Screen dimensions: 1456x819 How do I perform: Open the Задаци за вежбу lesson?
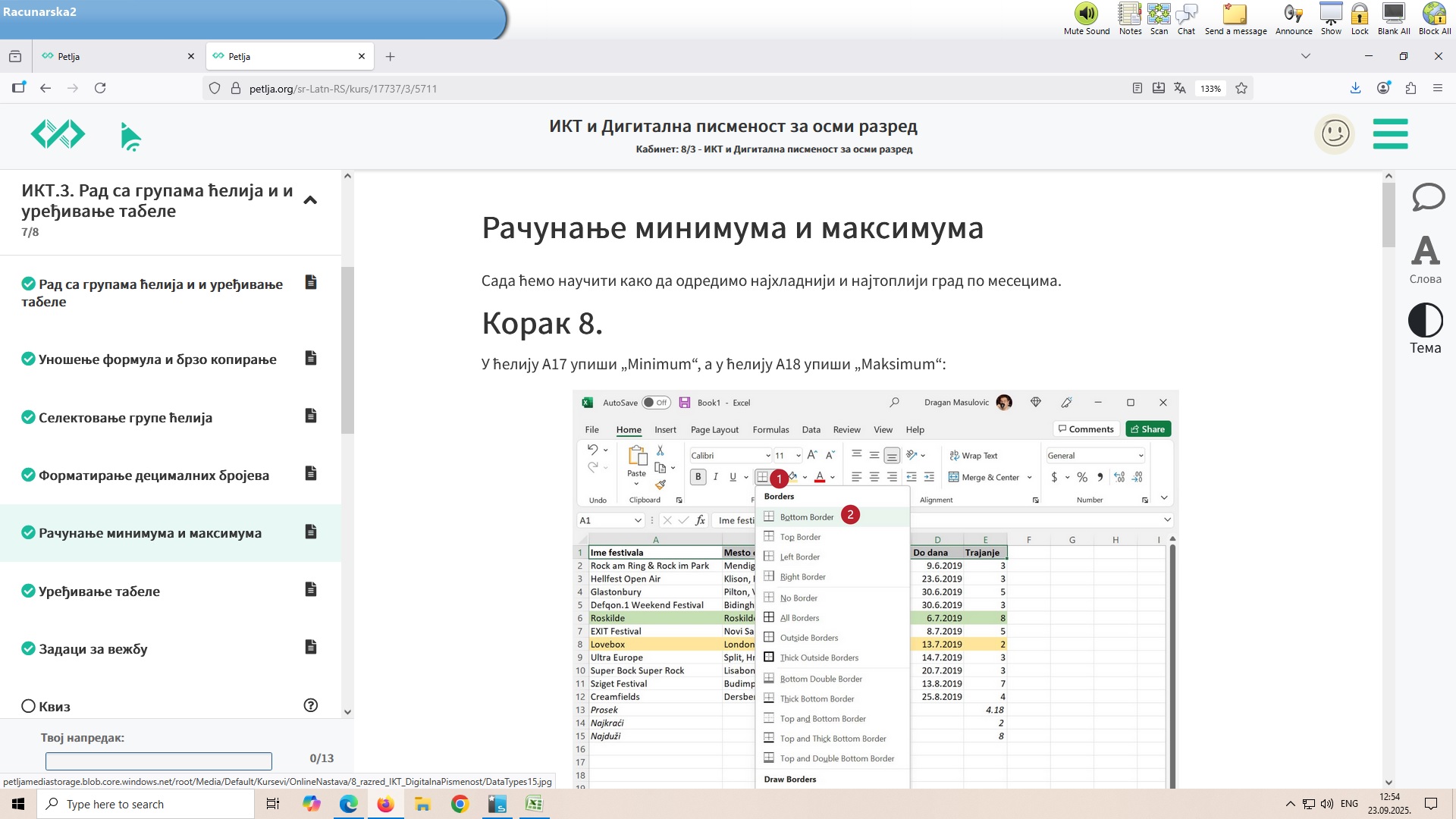(93, 649)
